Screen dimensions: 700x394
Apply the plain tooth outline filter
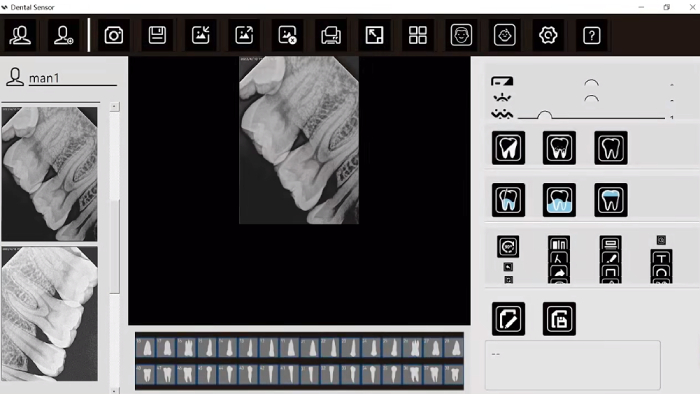(x=611, y=148)
